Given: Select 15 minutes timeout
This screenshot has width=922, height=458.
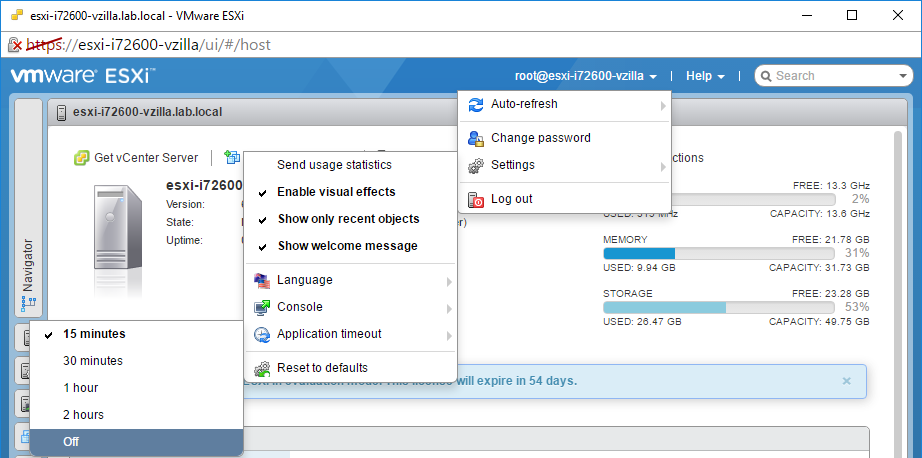Looking at the screenshot, I should coord(136,334).
